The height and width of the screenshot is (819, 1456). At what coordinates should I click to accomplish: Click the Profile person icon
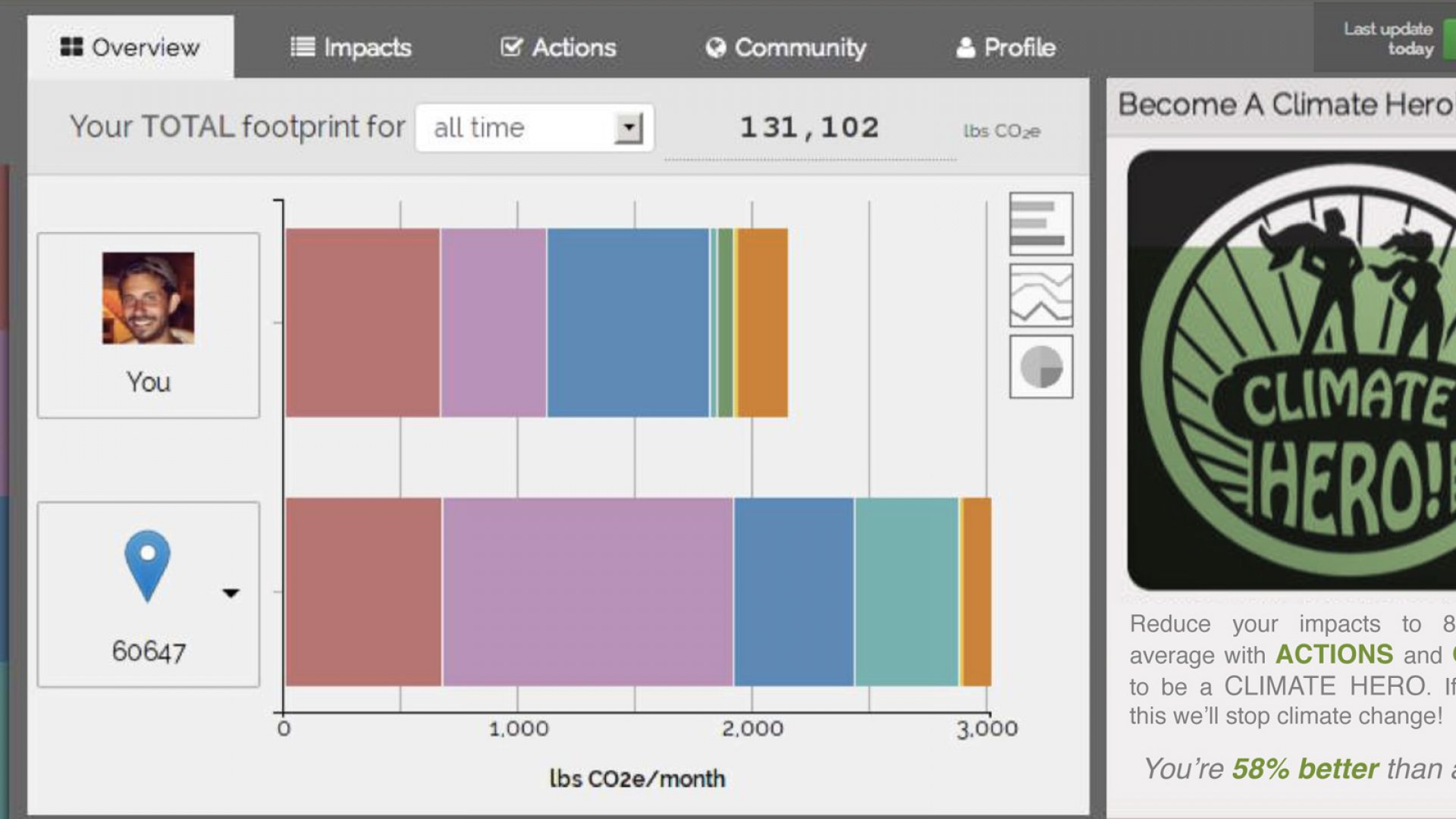pos(965,48)
